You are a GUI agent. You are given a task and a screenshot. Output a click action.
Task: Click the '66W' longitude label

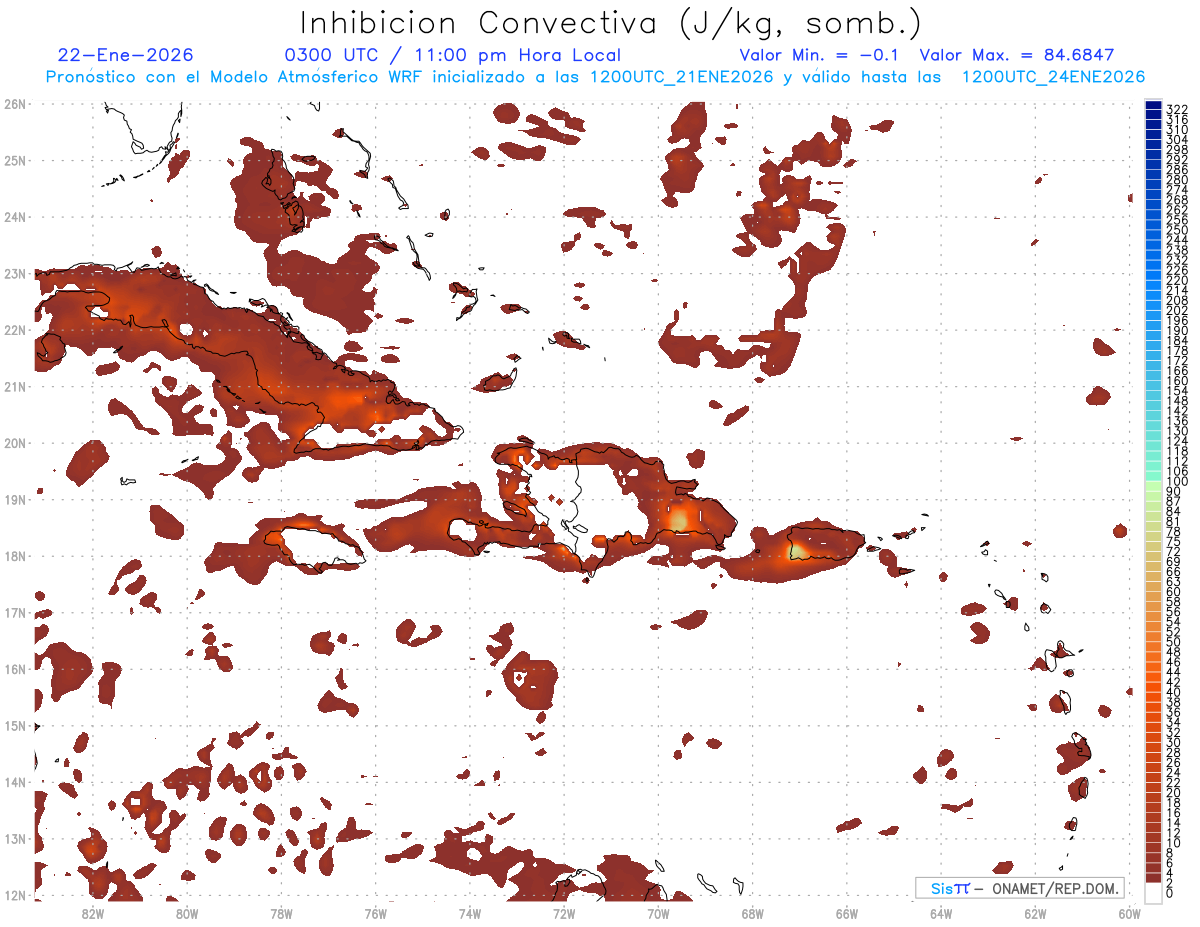point(847,912)
